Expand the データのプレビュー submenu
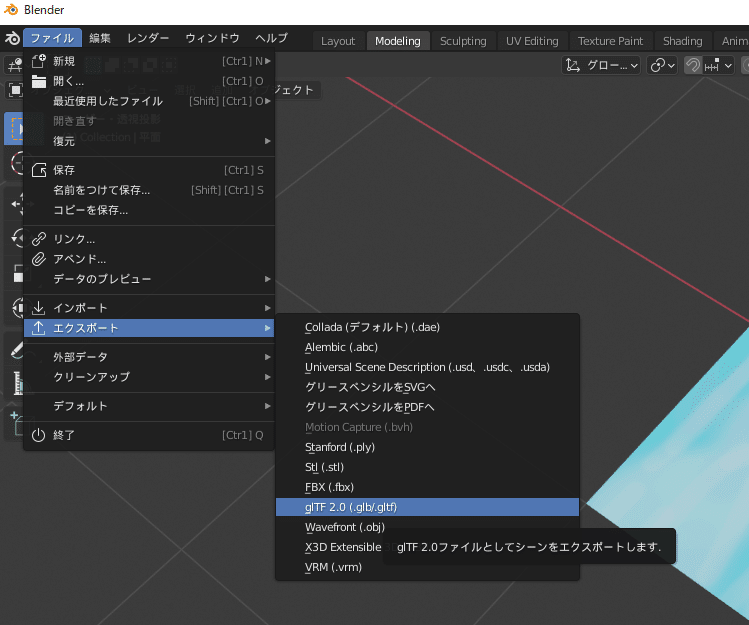 click(149, 279)
